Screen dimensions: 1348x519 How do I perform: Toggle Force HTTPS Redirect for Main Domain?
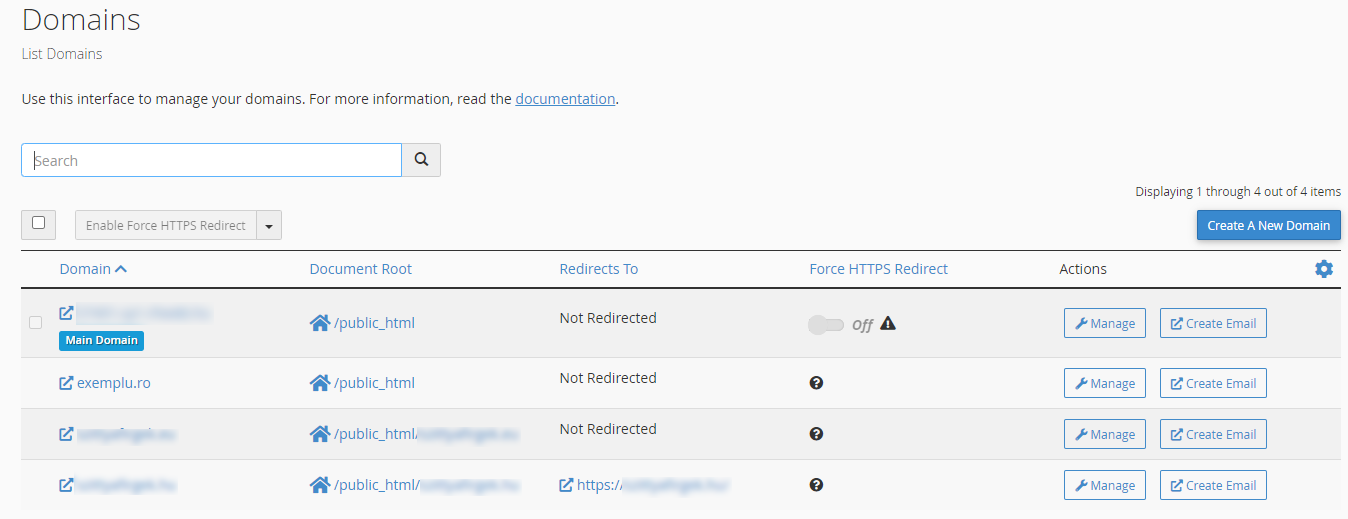pyautogui.click(x=826, y=325)
